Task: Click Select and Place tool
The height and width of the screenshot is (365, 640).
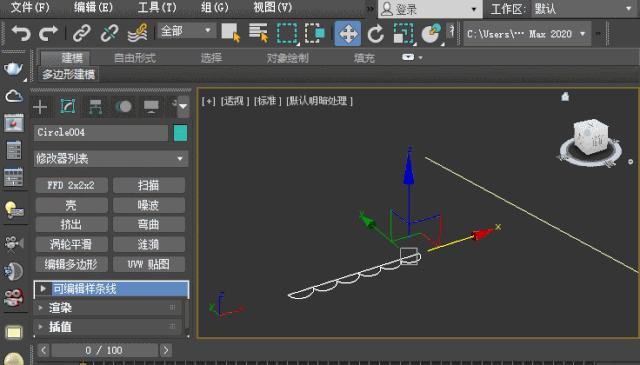Action: click(x=431, y=33)
